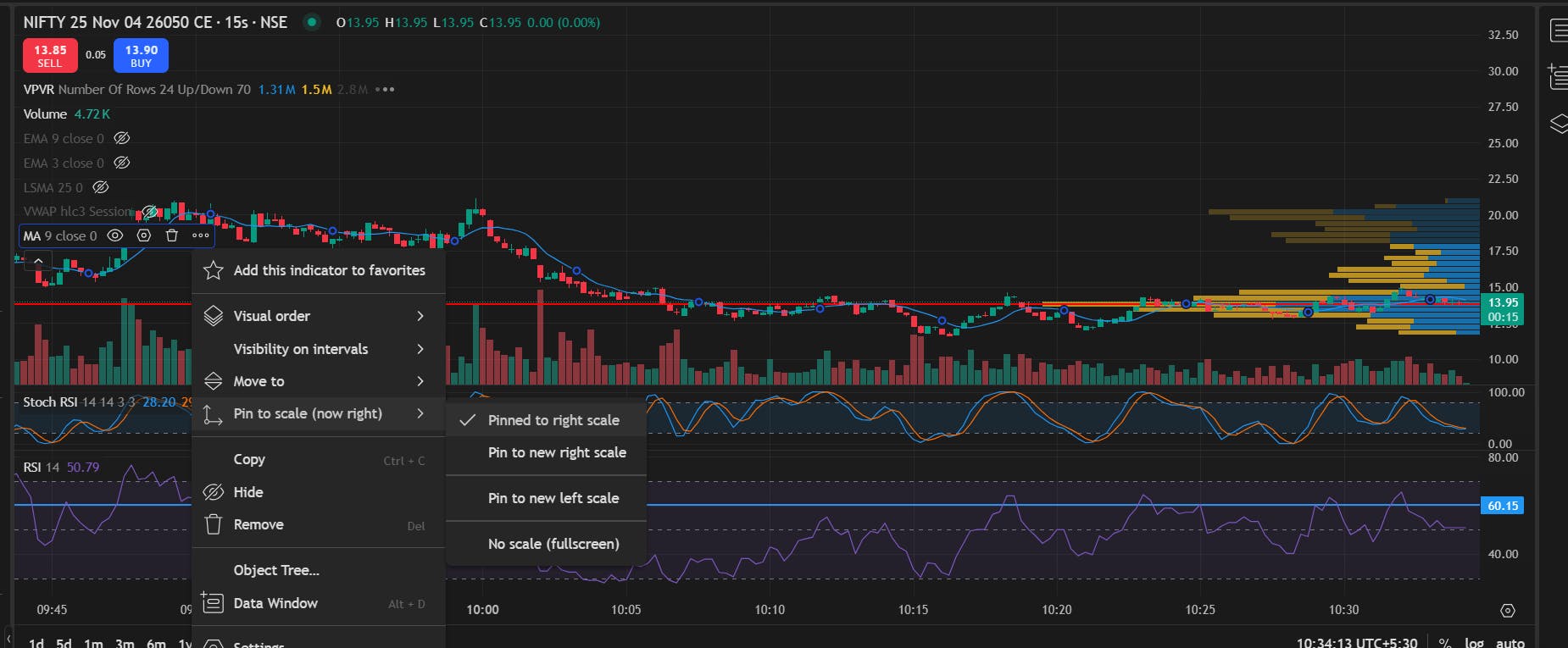The width and height of the screenshot is (1568, 648).
Task: Open watchlist panel icon on right sidebar
Action: coord(1559,31)
